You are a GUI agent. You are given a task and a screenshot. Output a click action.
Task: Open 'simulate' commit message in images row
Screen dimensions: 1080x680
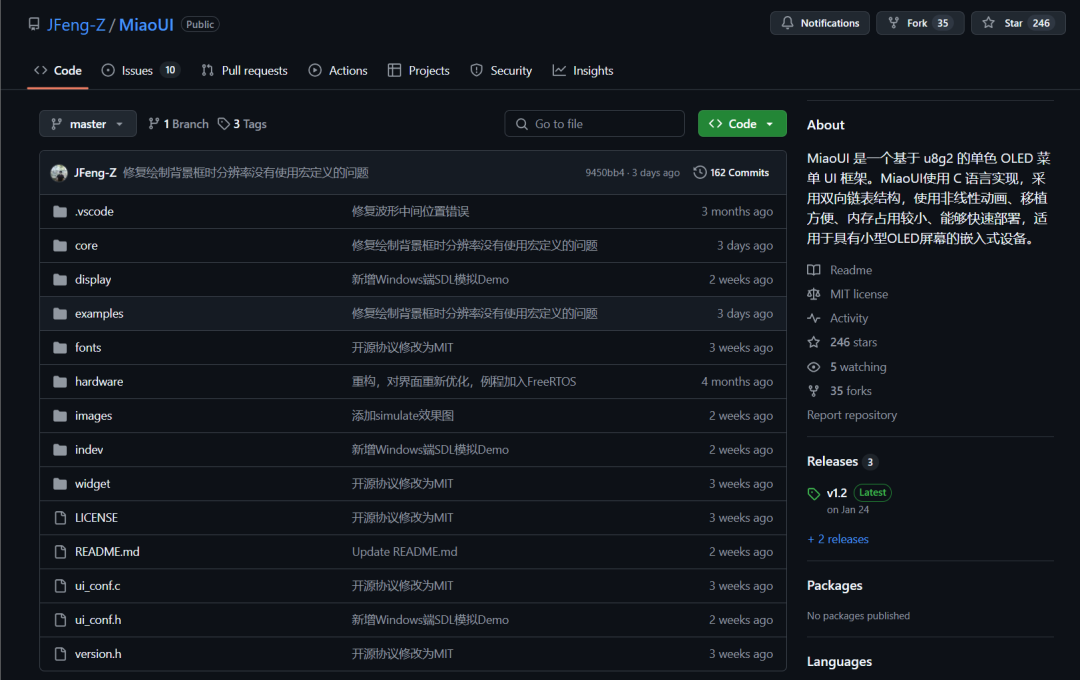403,416
